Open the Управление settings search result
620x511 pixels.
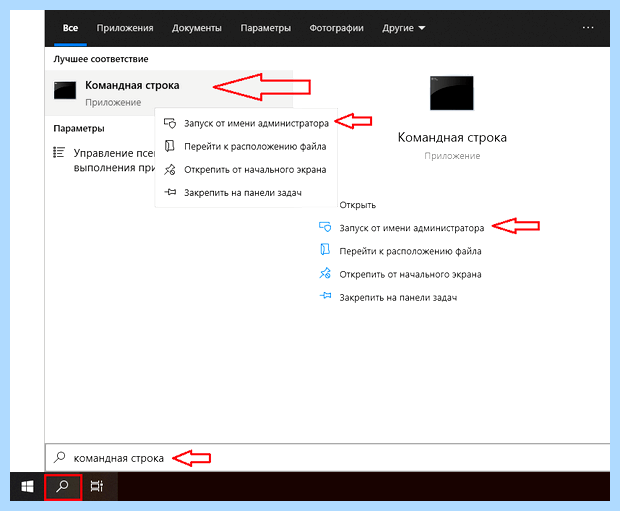[x=104, y=160]
